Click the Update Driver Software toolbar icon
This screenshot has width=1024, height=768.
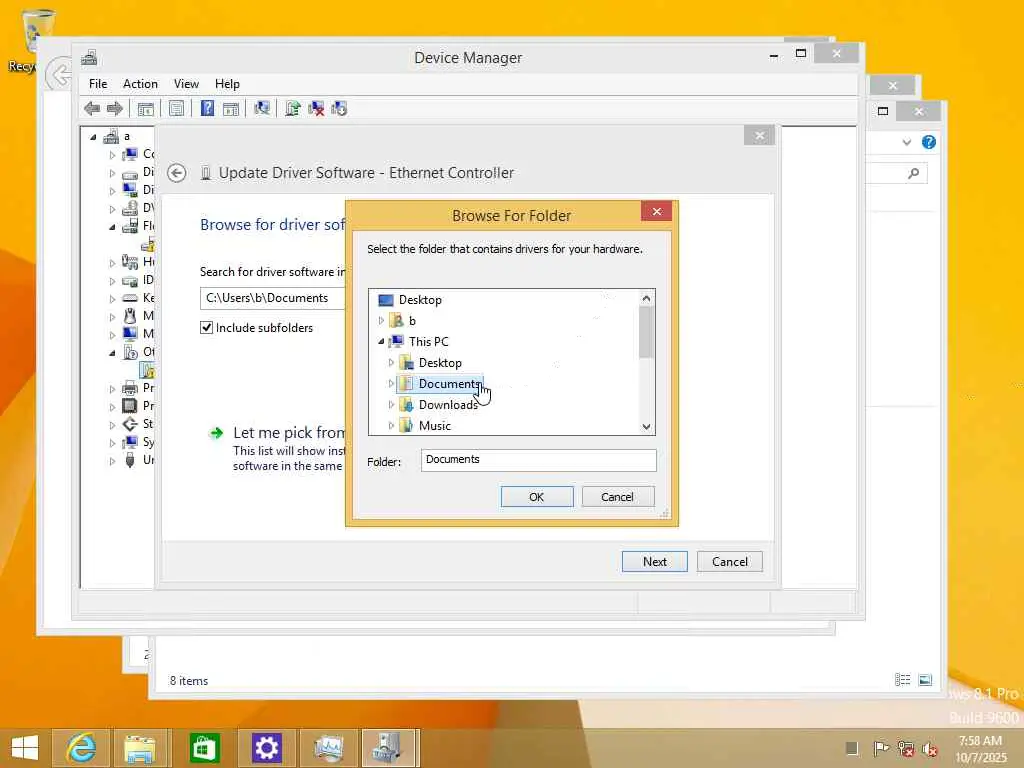click(x=293, y=108)
